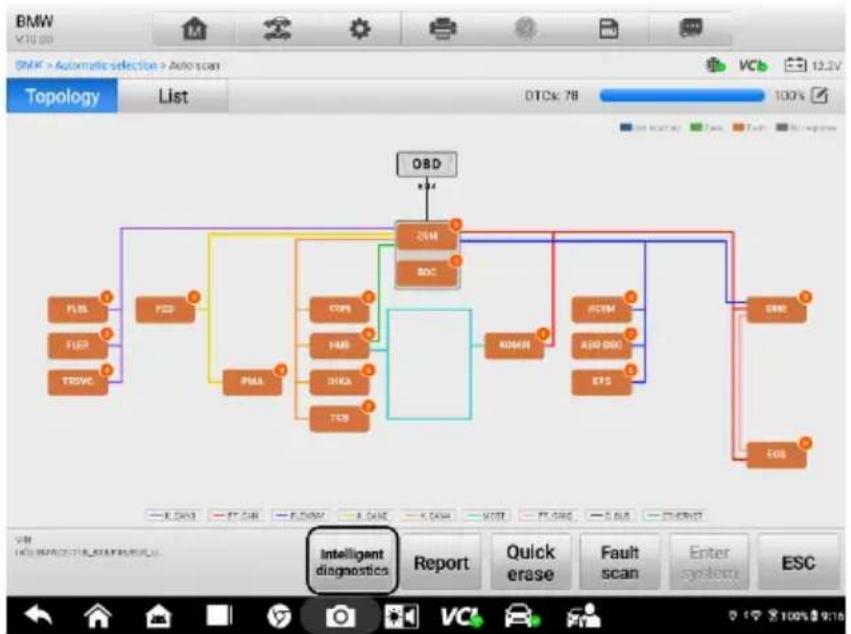Click the blue scan progress bar
This screenshot has height=634, width=851.
682,96
